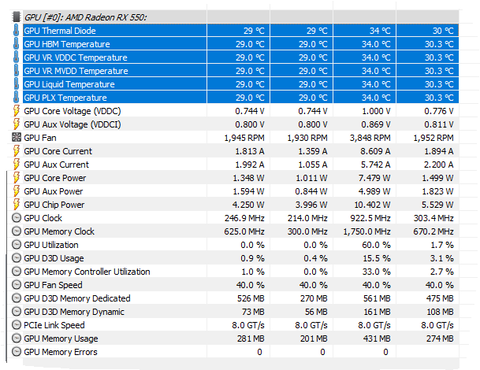Viewport: 480px width, 370px height.
Task: Click the GPU chip icon beside AMD Radeon RX 550
Action: [16, 17]
